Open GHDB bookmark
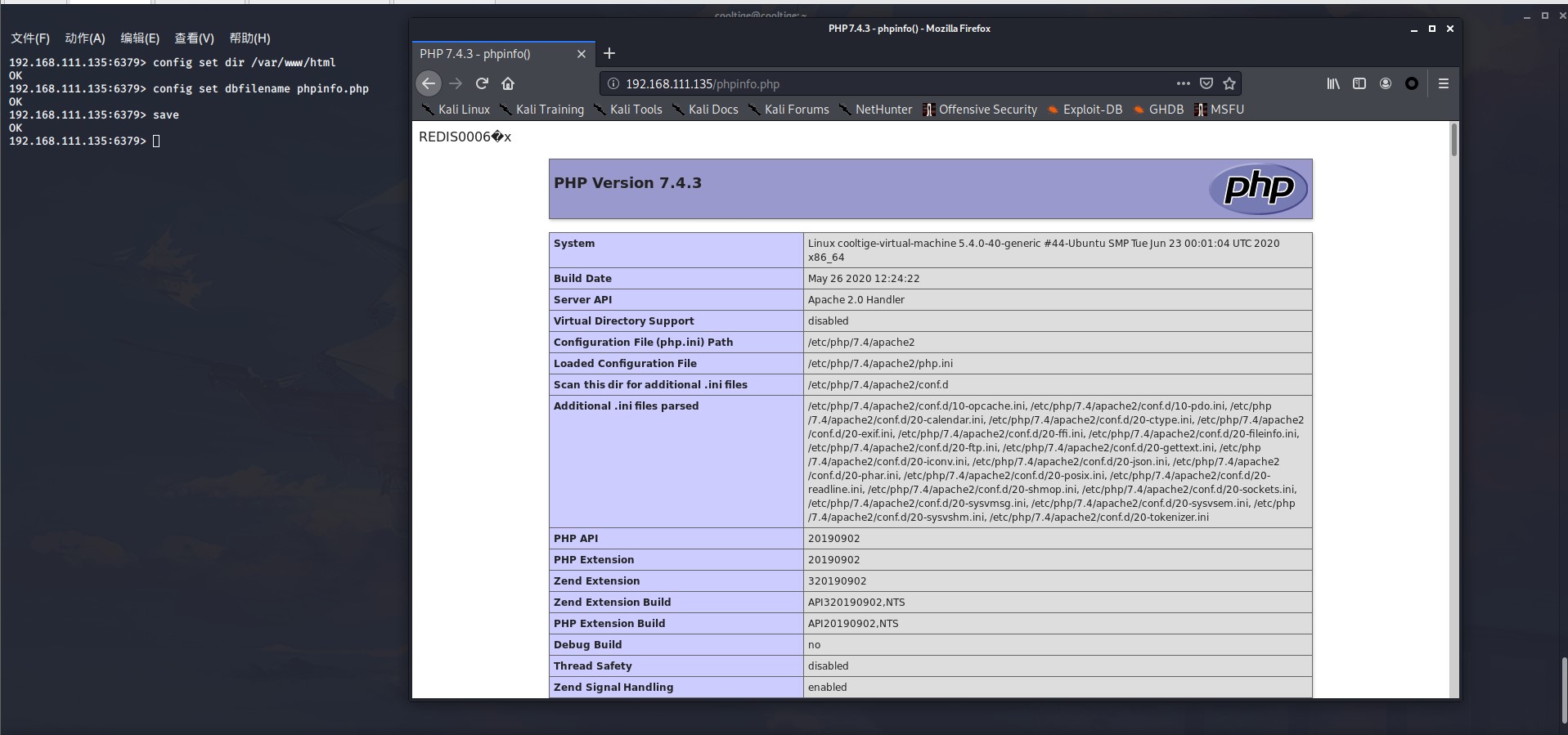The height and width of the screenshot is (735, 1568). [x=1158, y=110]
